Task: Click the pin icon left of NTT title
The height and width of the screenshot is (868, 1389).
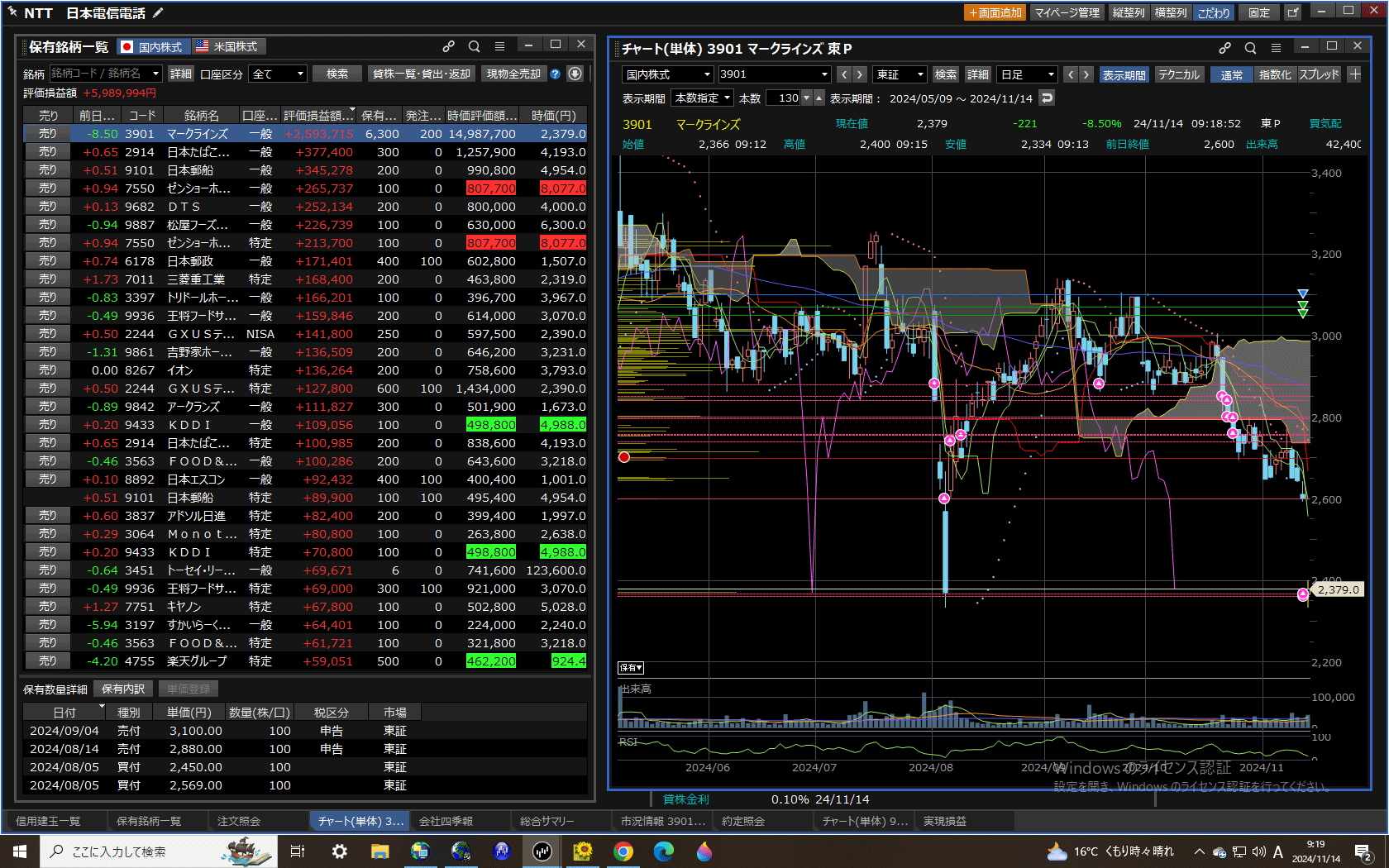Action: [x=12, y=12]
